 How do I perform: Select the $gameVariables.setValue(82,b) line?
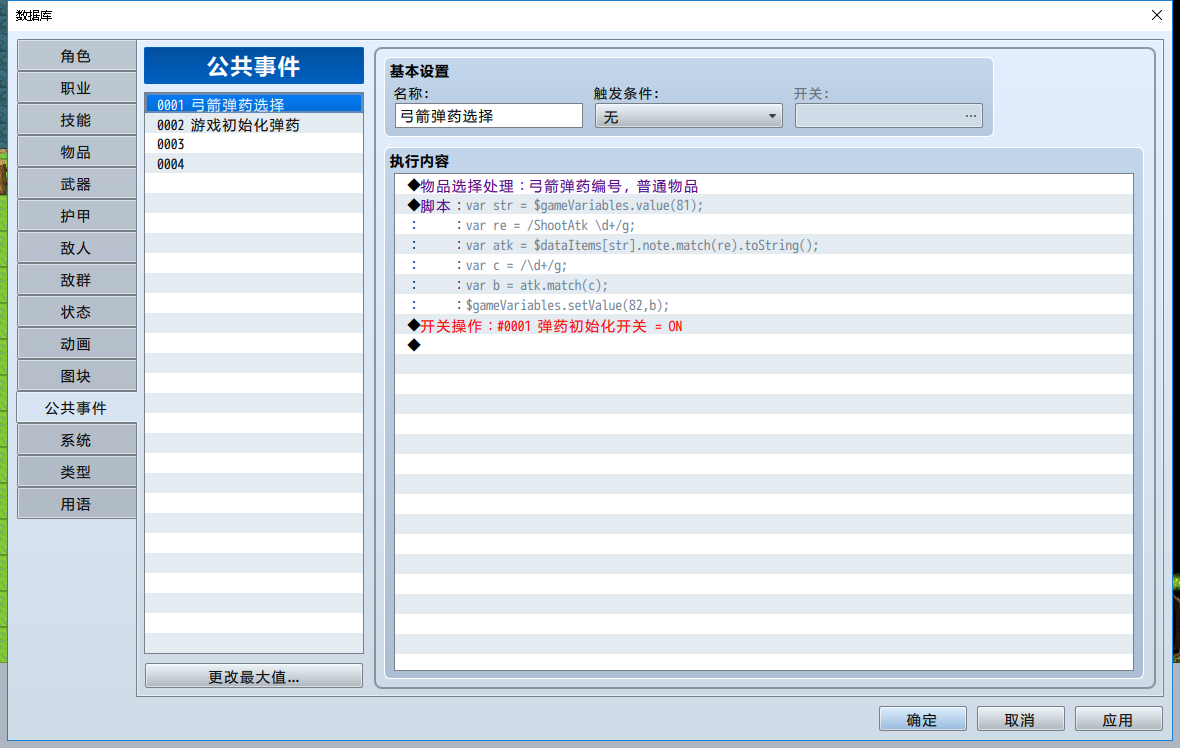(764, 306)
